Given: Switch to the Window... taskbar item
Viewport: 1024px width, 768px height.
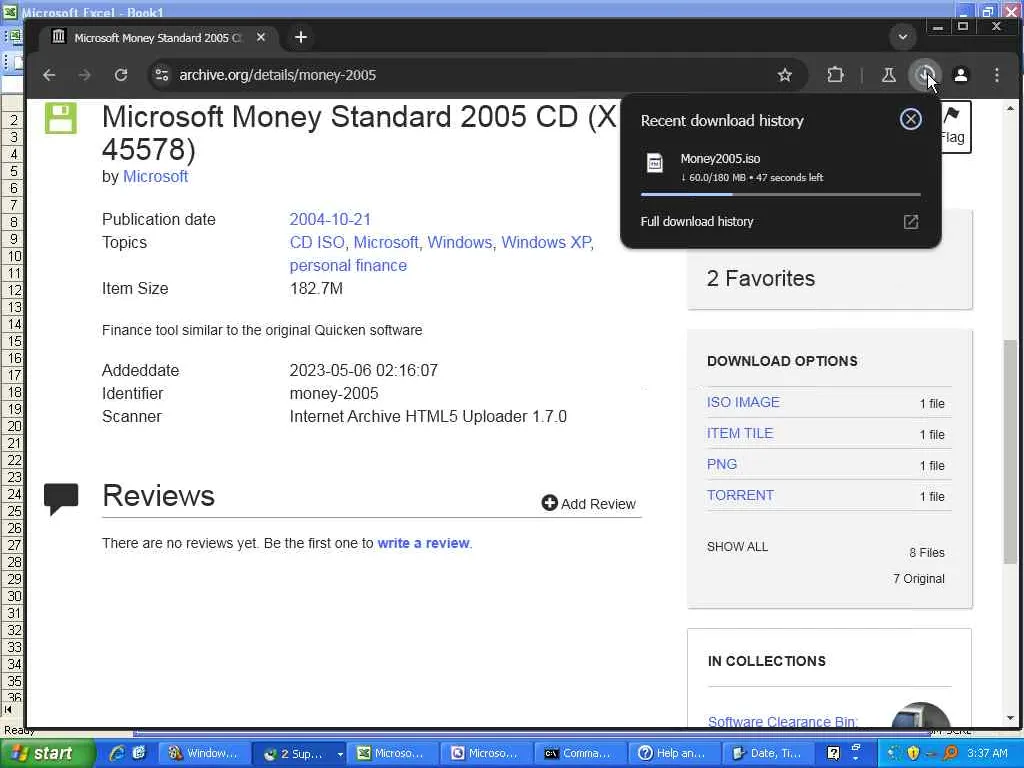Looking at the screenshot, I should pos(204,753).
